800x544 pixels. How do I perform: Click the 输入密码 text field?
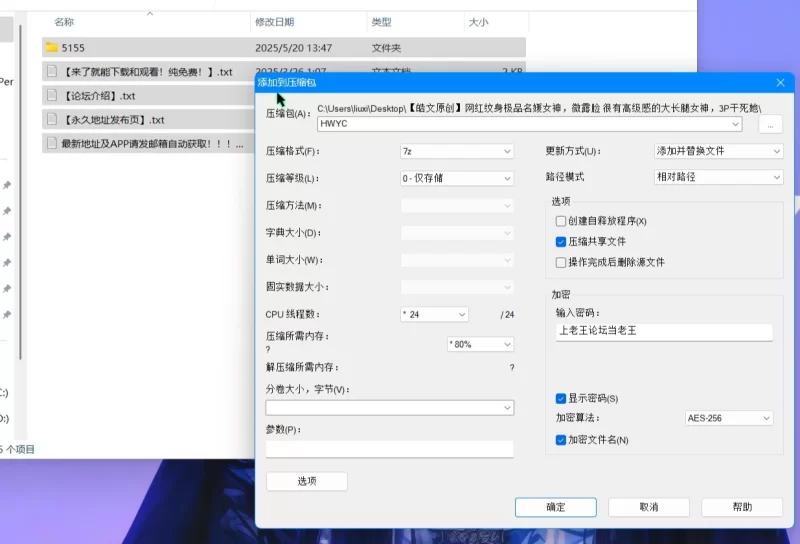point(664,333)
